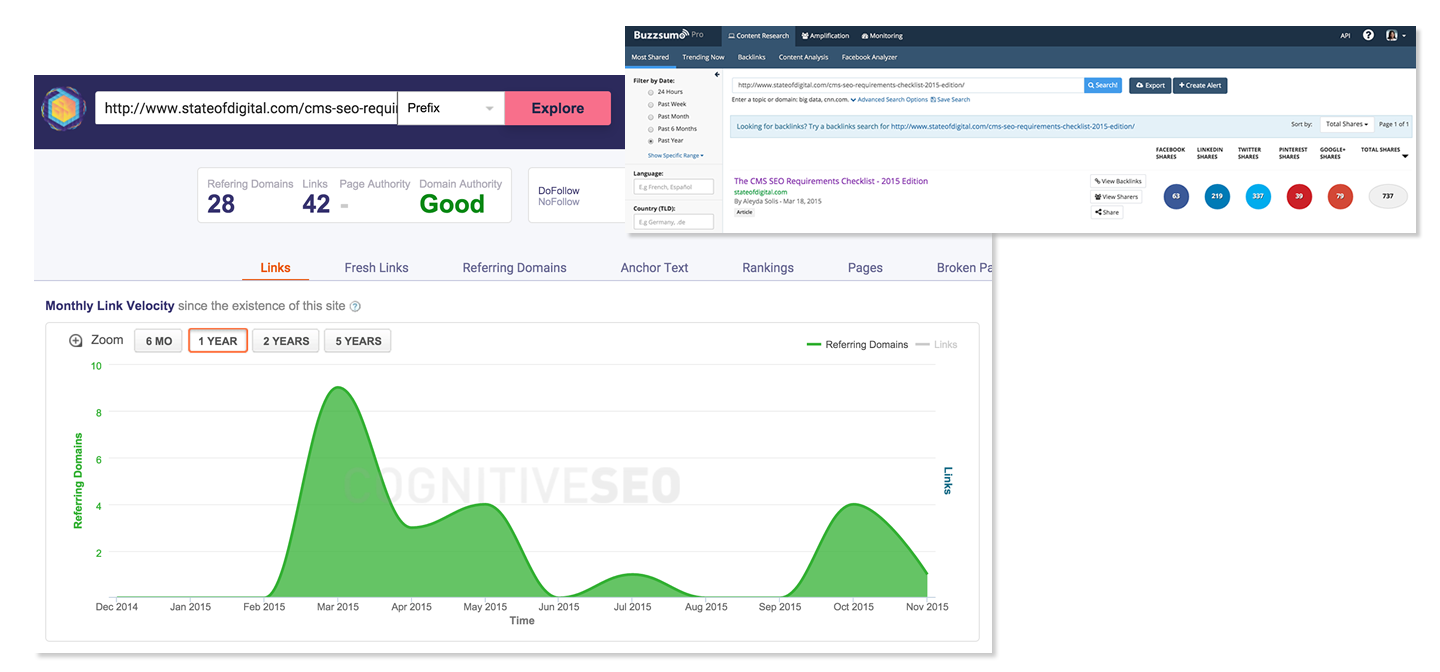Viewport: 1440px width, 672px height.
Task: Click the cognitiveSEO cube logo
Action: pyautogui.click(x=63, y=108)
